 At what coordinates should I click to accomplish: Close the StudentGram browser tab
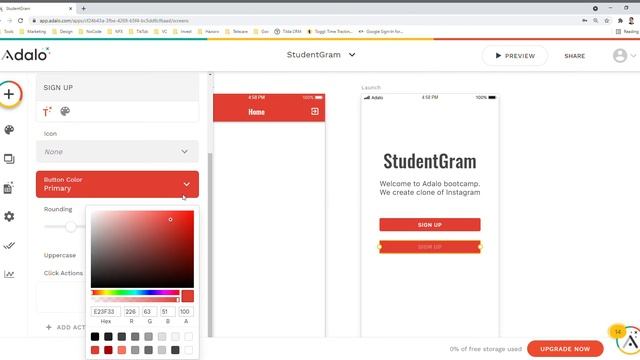pos(70,8)
